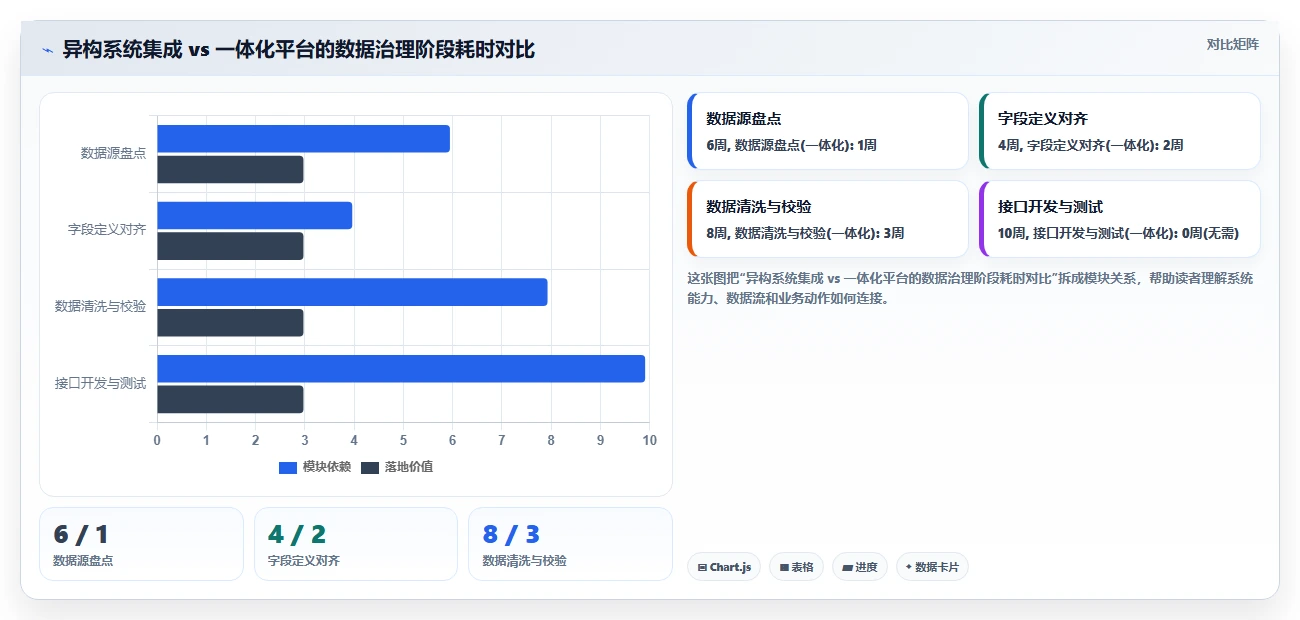Viewport: 1300px width, 620px height.
Task: Select the Chart.js chip
Action: [724, 567]
